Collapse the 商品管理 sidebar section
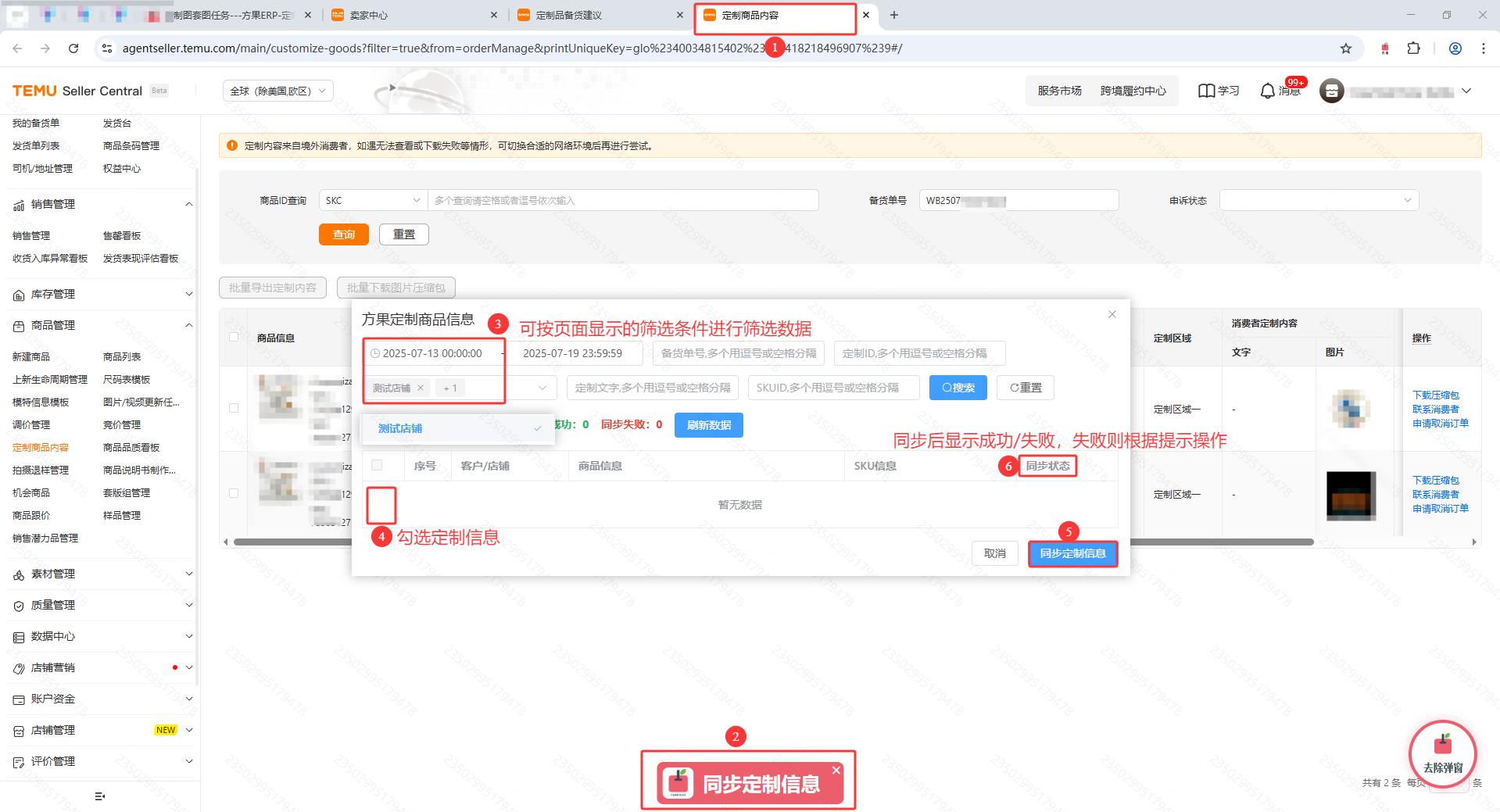The image size is (1500, 812). tap(188, 325)
